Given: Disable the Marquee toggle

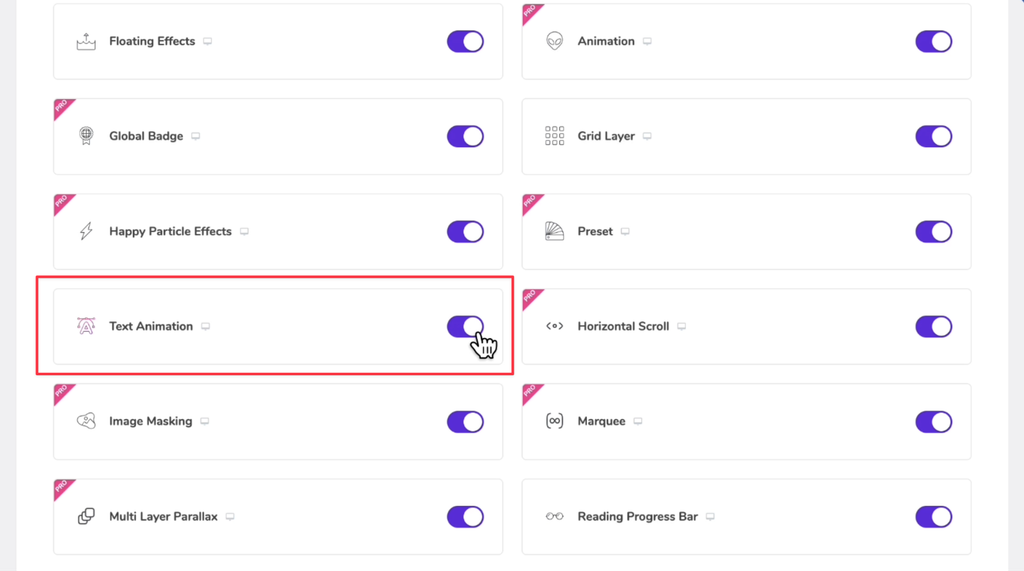Looking at the screenshot, I should (933, 421).
